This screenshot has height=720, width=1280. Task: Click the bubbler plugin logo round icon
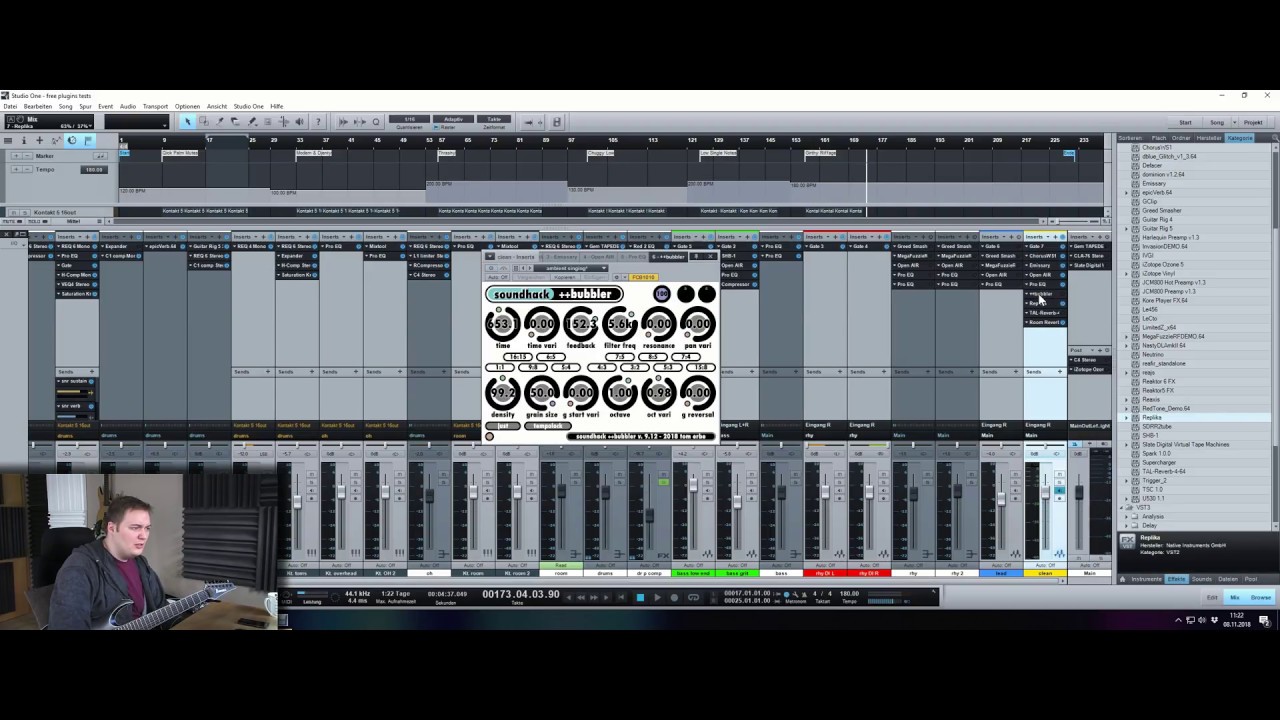pos(662,294)
